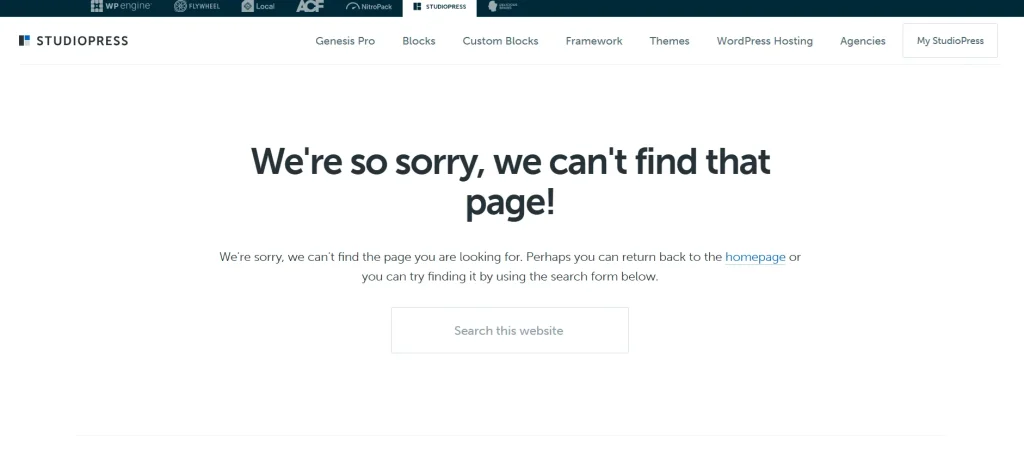Select the StudioPress tab in brand bar
Viewport: 1024px width, 468px height.
(440, 7)
